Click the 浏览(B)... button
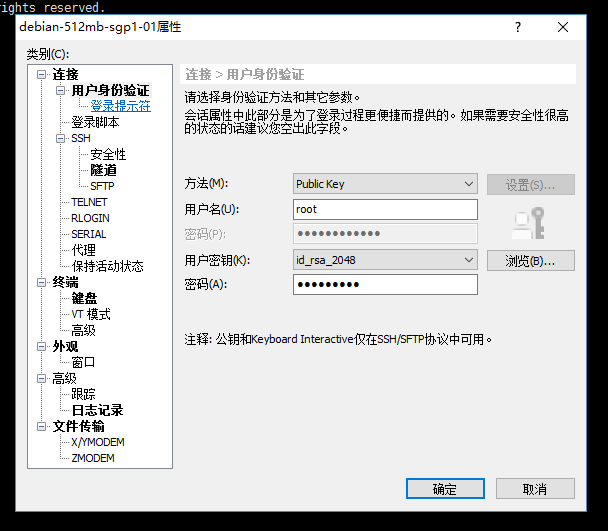608x531 pixels. pos(530,261)
